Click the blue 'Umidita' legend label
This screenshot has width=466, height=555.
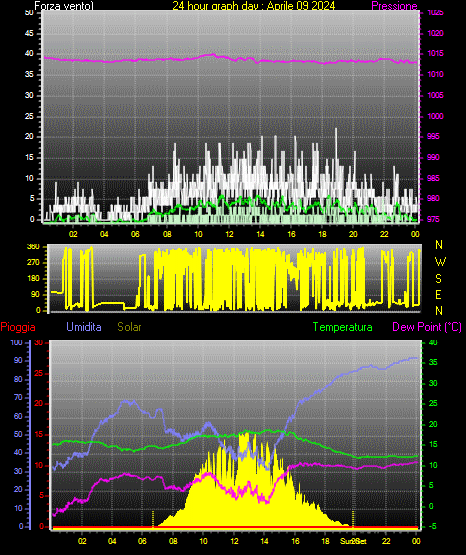coord(84,327)
